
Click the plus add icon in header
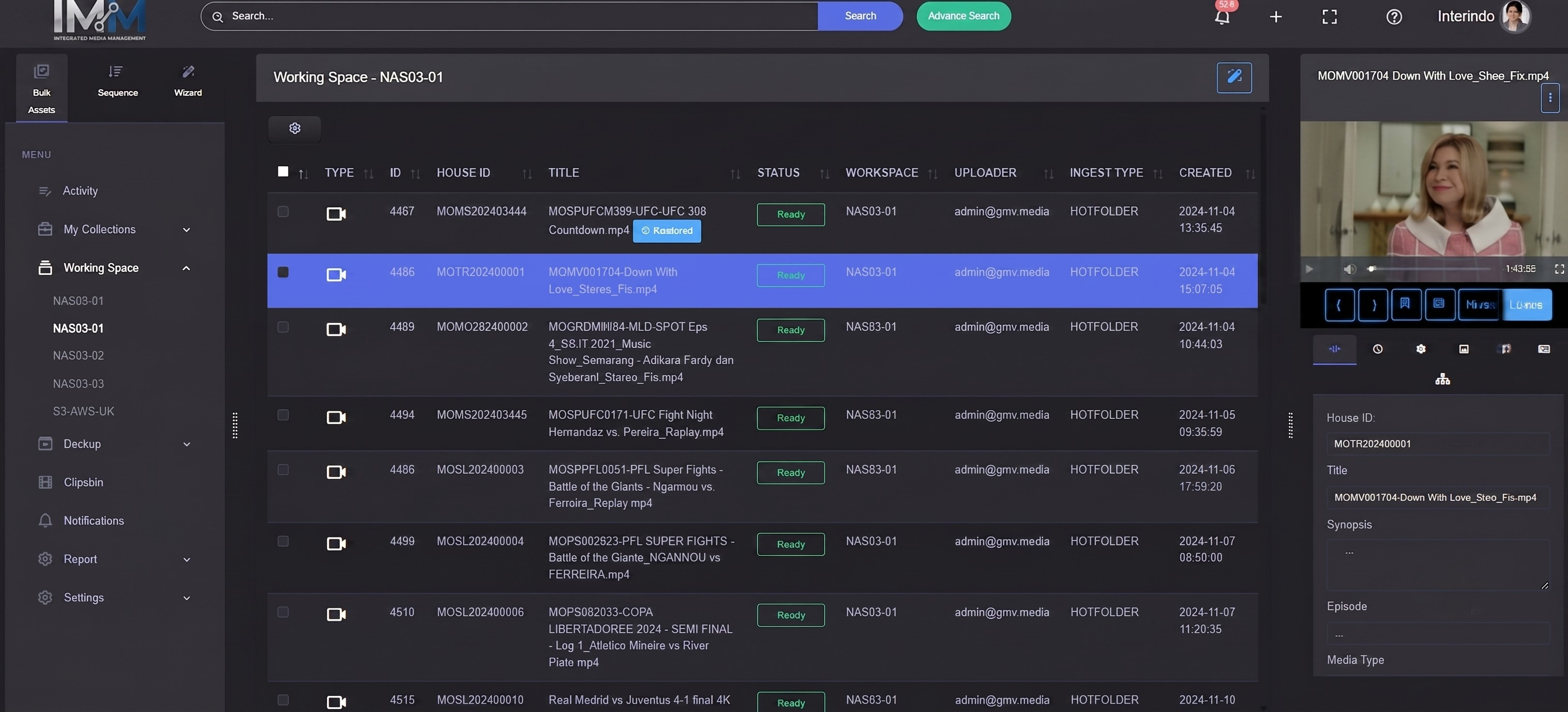tap(1276, 17)
